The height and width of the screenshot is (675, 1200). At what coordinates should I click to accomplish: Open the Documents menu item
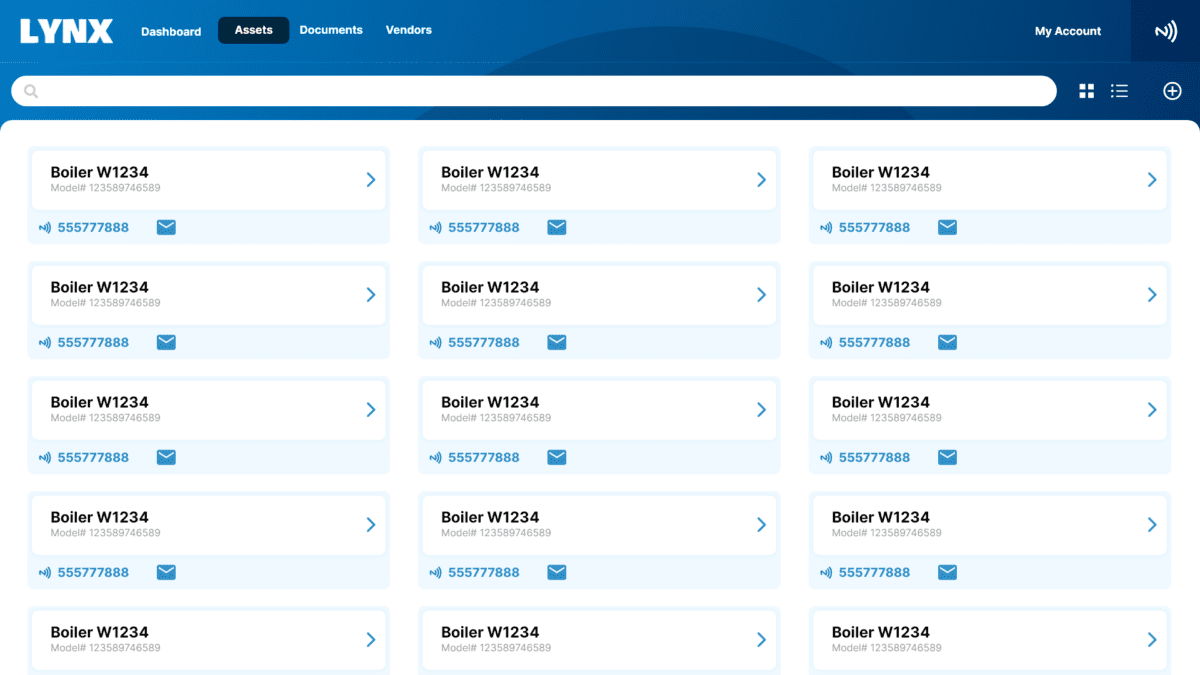331,30
